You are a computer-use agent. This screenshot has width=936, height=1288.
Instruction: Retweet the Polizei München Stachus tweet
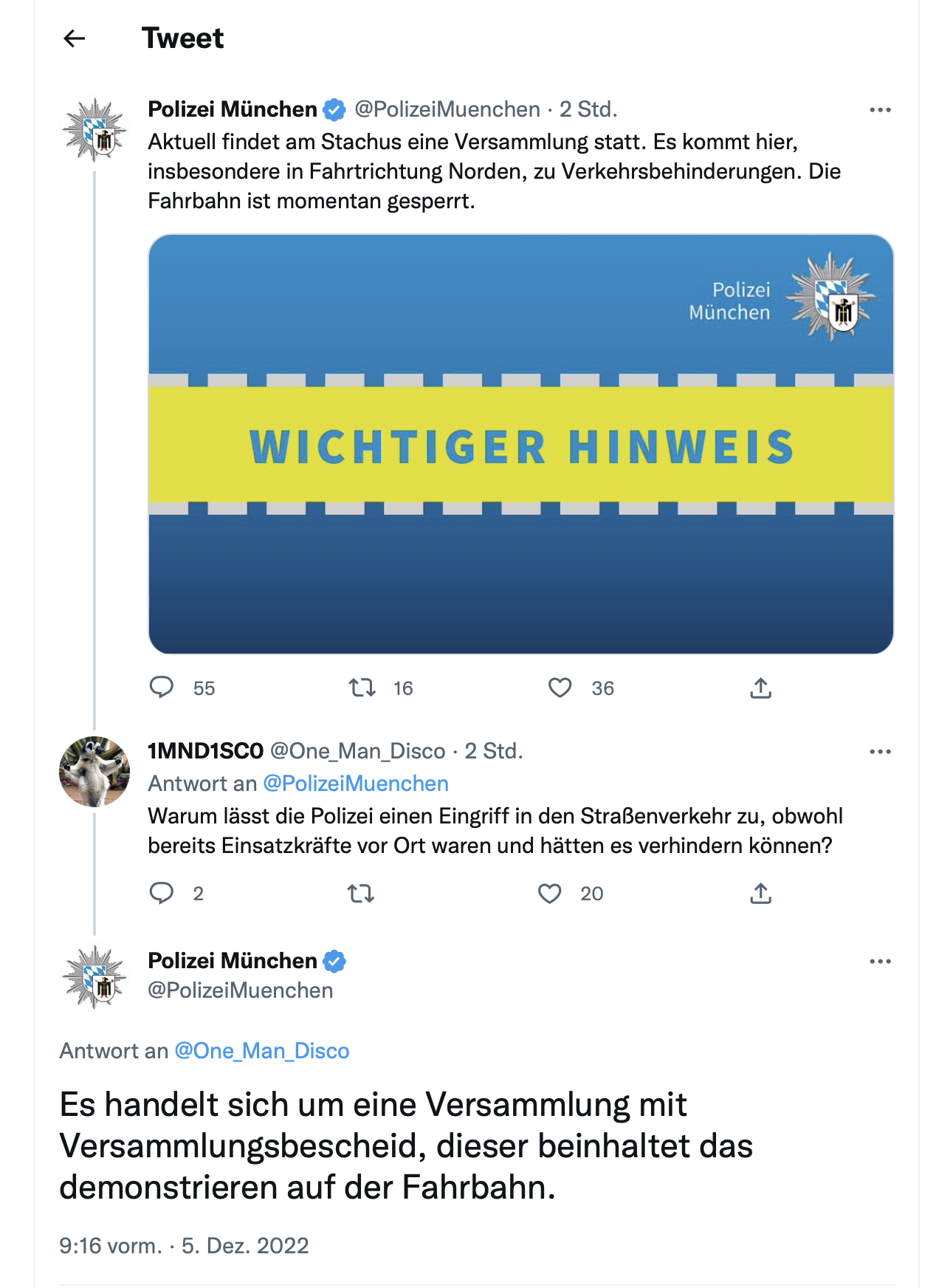362,688
